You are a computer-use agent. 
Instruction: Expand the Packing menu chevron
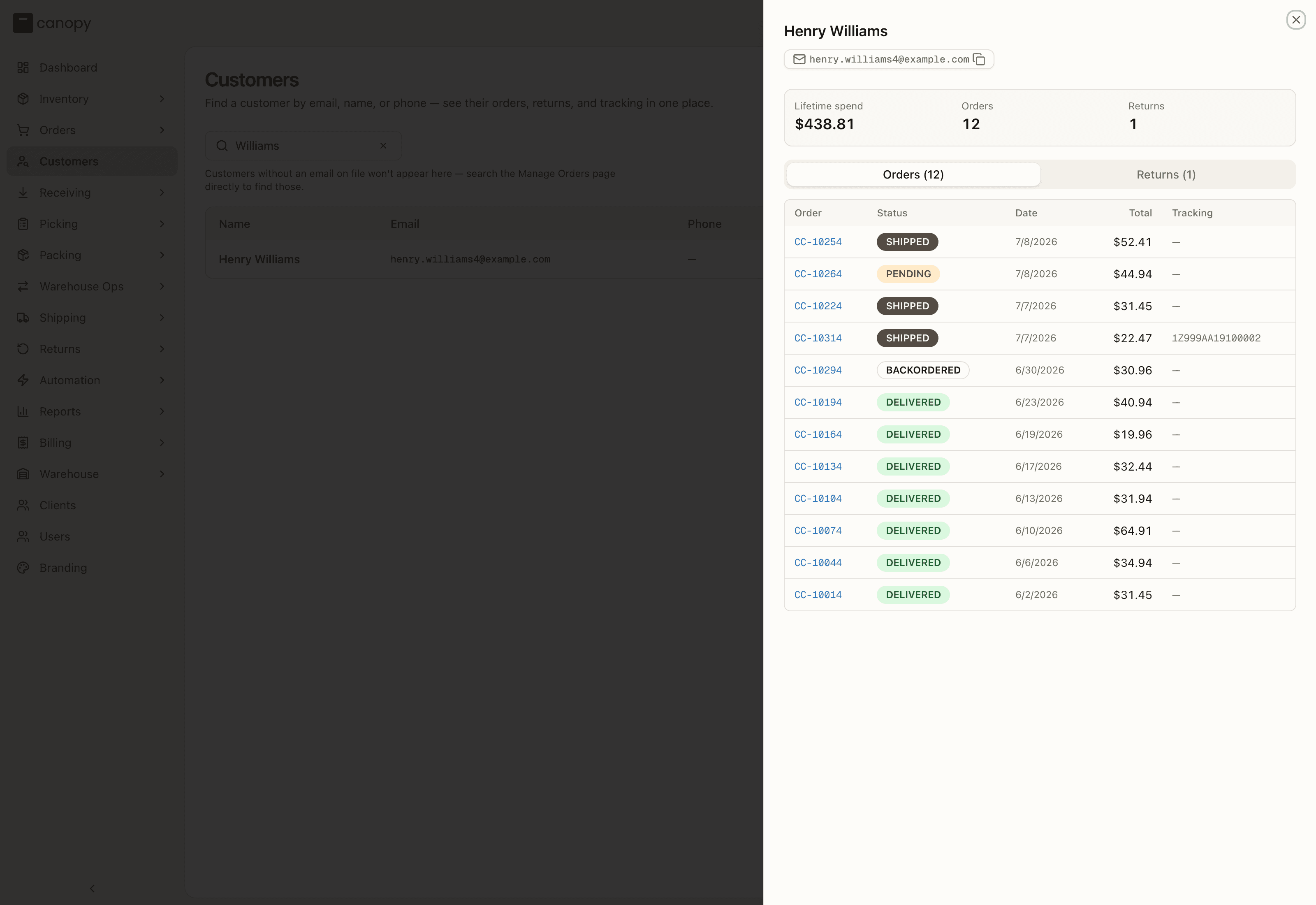click(162, 255)
